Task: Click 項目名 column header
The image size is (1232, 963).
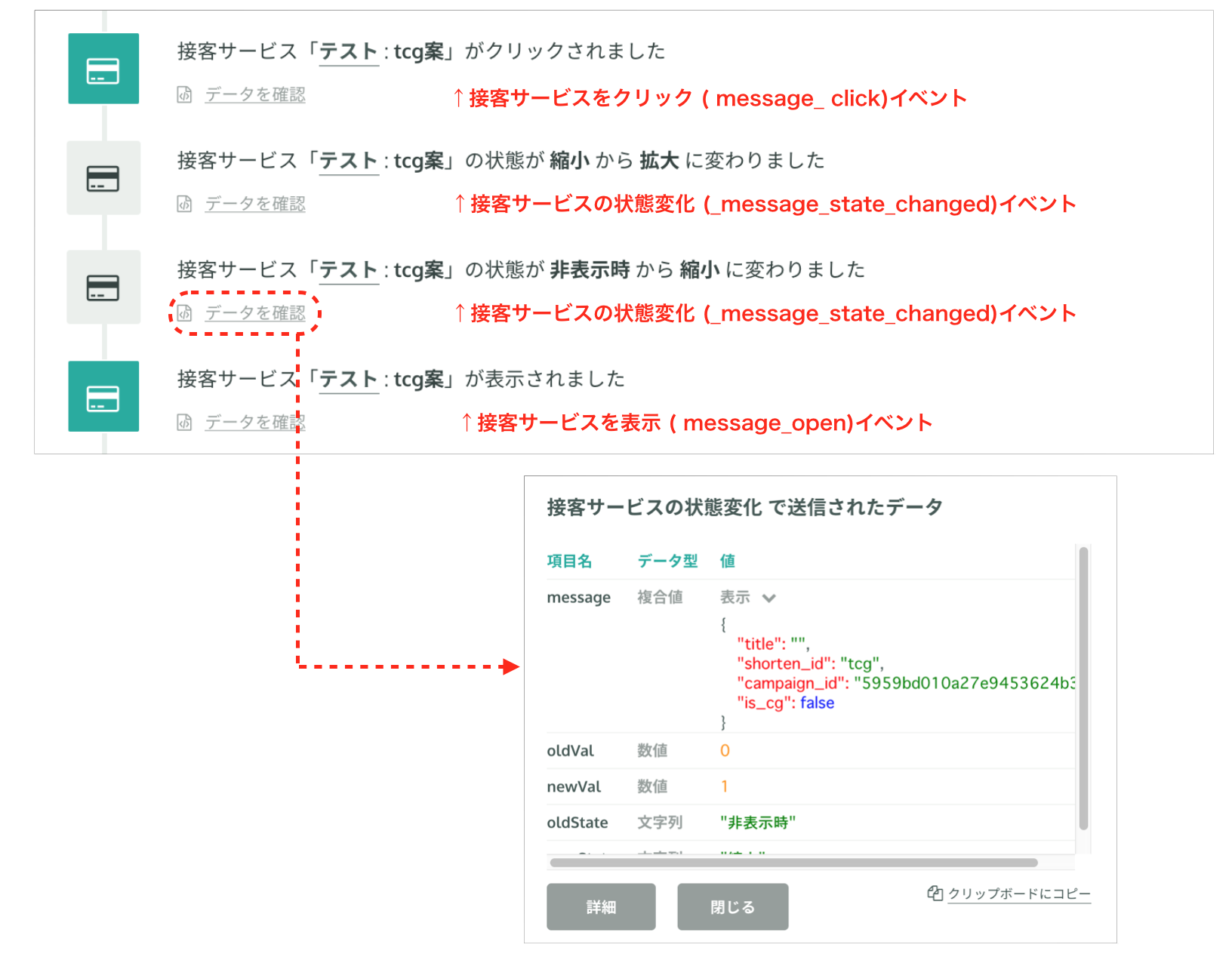Action: click(x=569, y=561)
